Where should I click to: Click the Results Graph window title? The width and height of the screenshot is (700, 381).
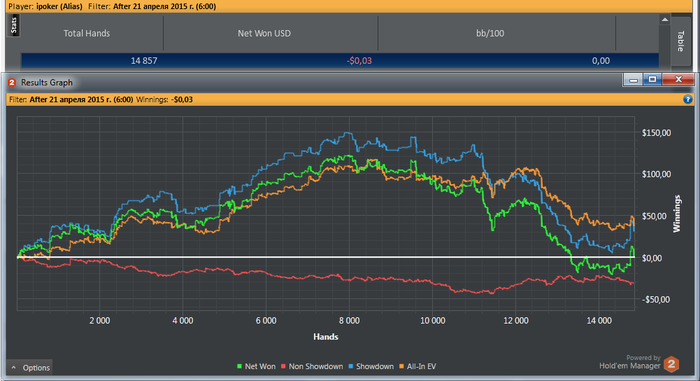[46, 83]
